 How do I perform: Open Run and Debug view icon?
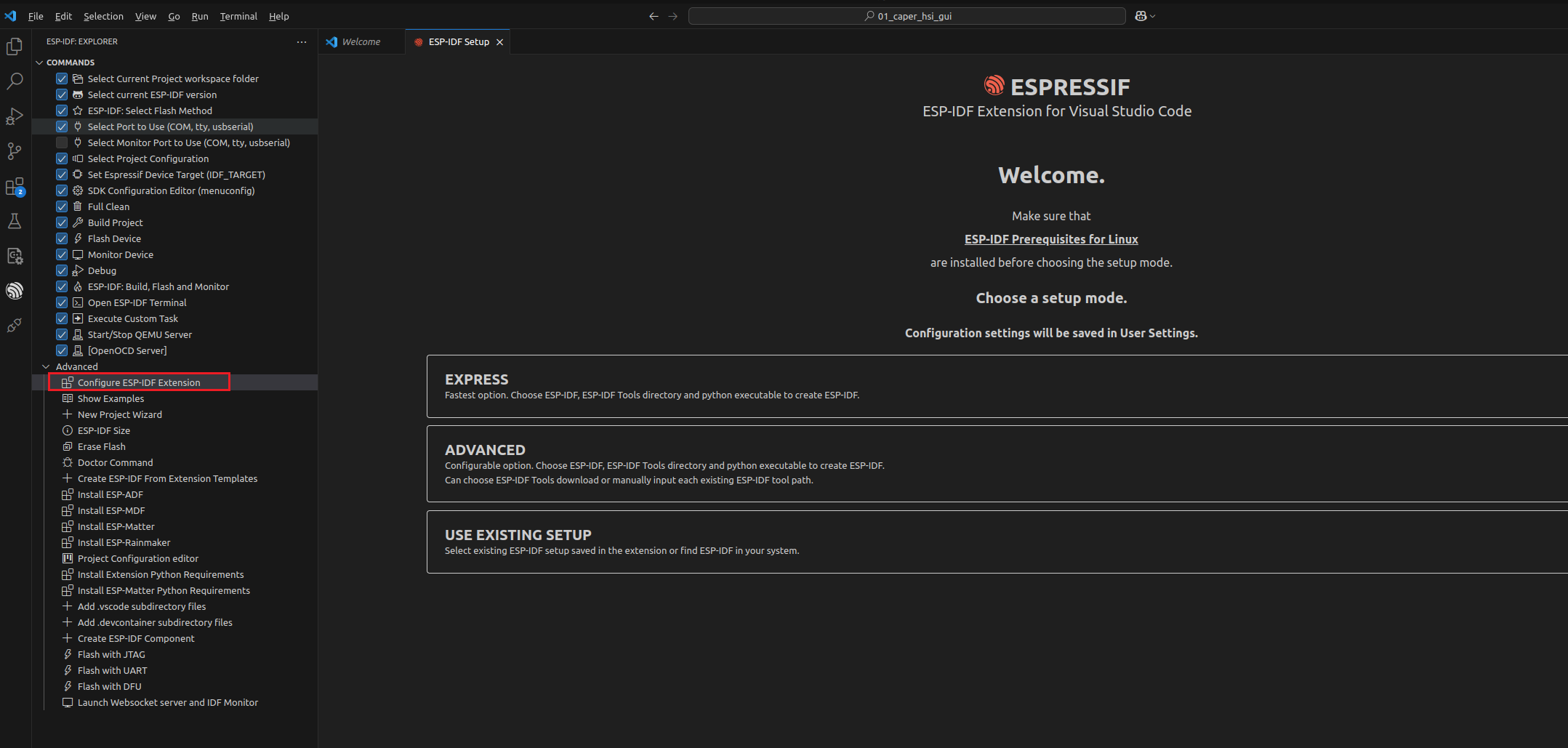(x=15, y=116)
